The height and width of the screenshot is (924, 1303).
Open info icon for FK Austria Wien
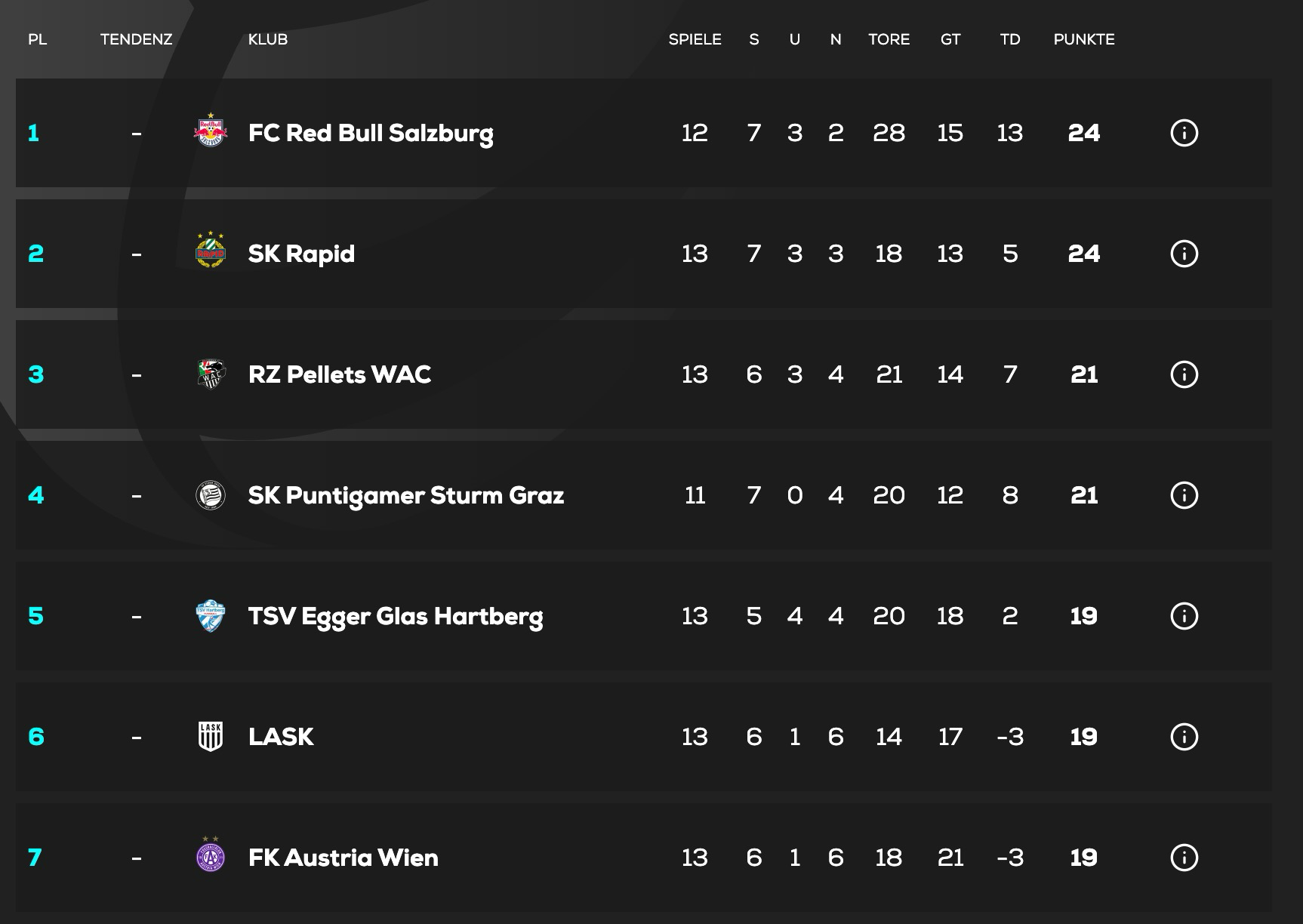1184,858
